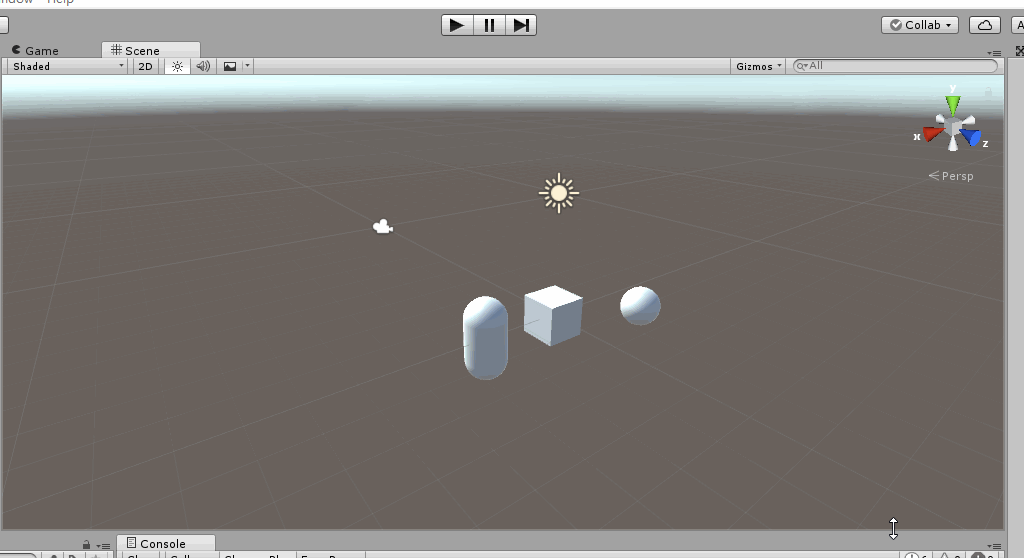
Task: Select the Directional Light sun icon
Action: point(559,193)
